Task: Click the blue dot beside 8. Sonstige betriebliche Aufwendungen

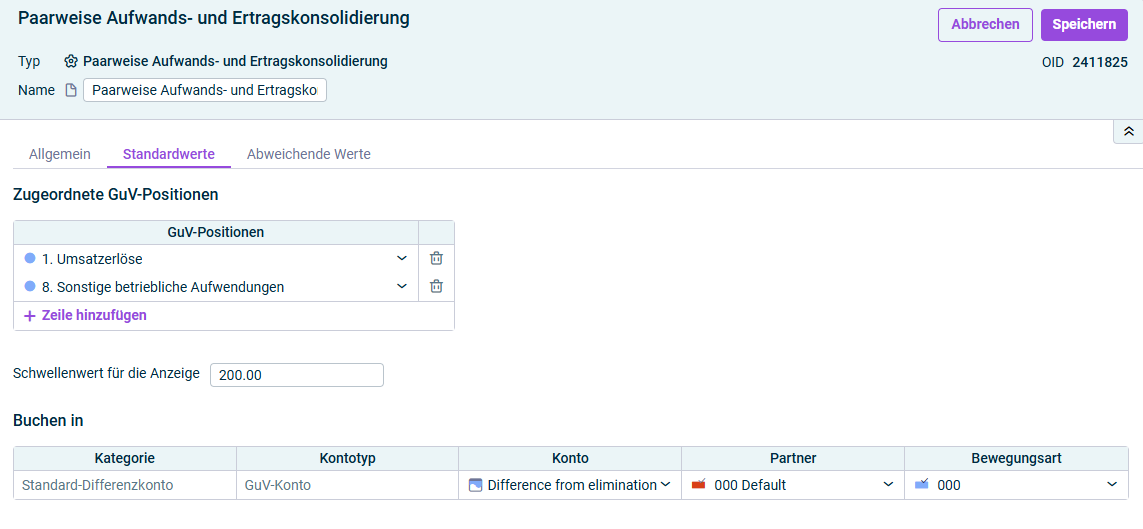Action: [30, 286]
